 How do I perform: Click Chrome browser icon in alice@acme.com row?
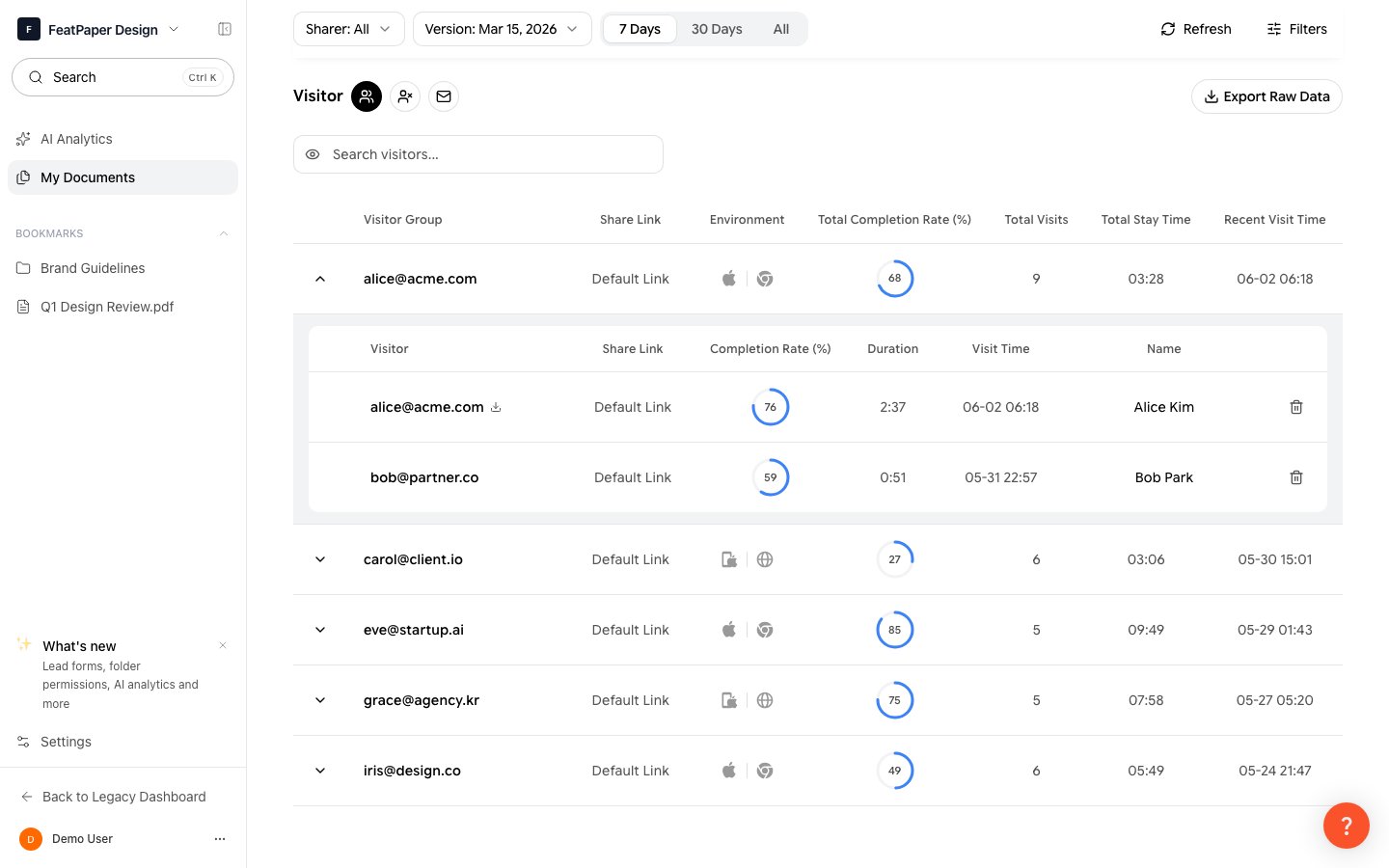(x=765, y=279)
